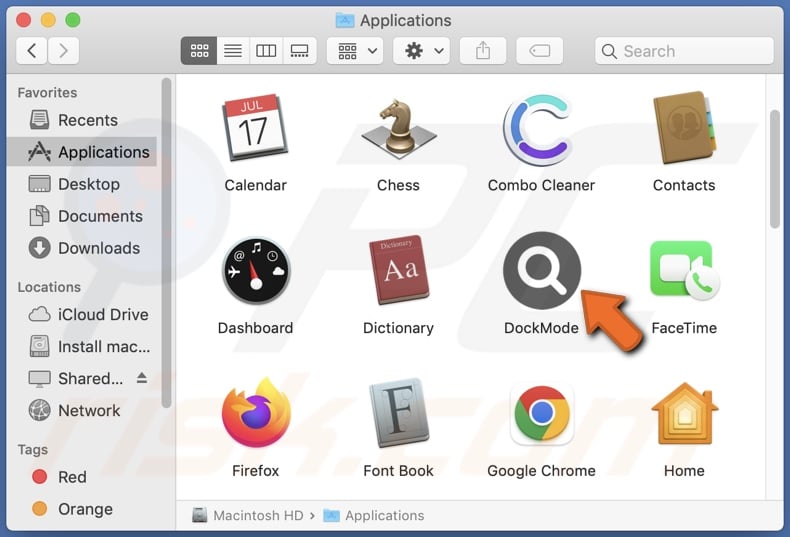Viewport: 790px width, 537px height.
Task: Select the Google Chrome app icon
Action: point(542,414)
